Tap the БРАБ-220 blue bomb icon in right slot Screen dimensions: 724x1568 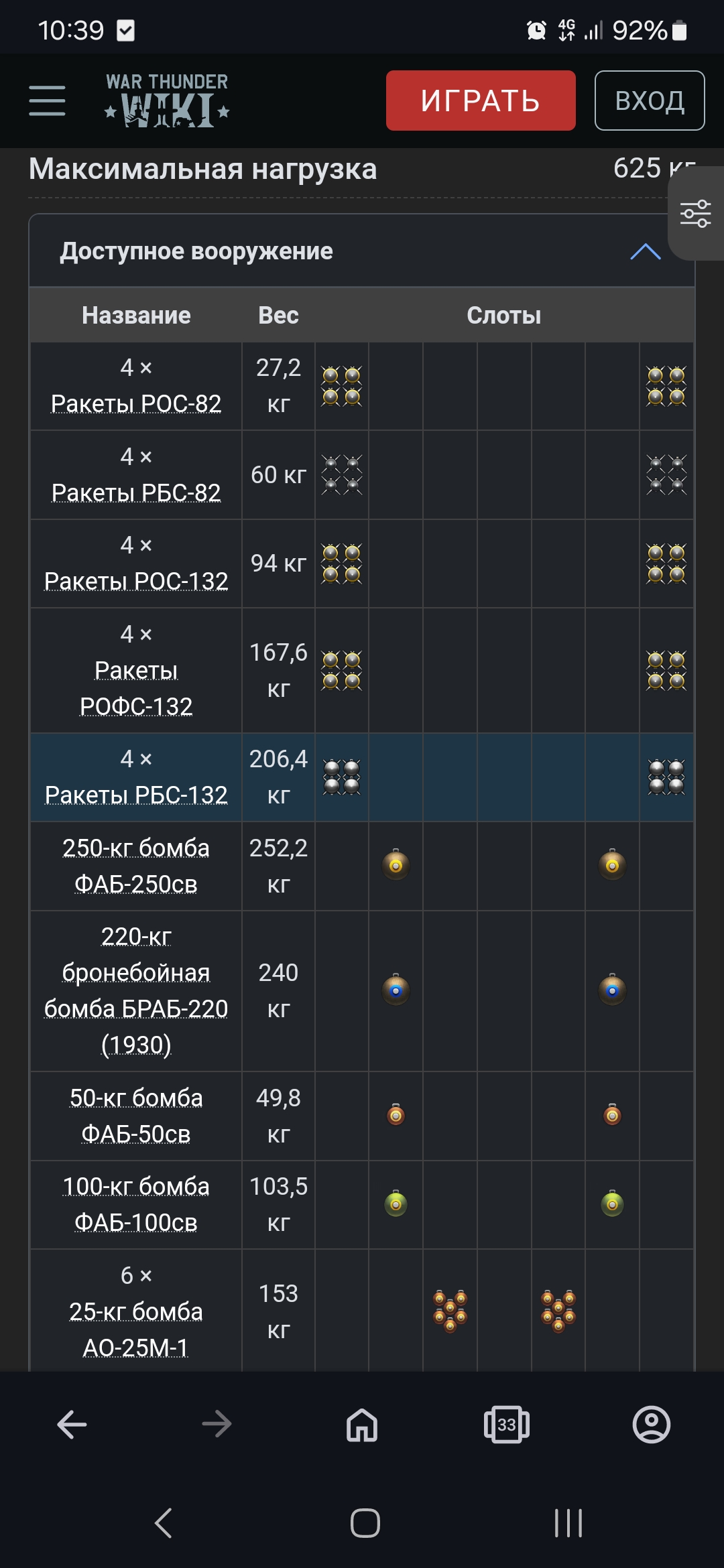point(612,990)
